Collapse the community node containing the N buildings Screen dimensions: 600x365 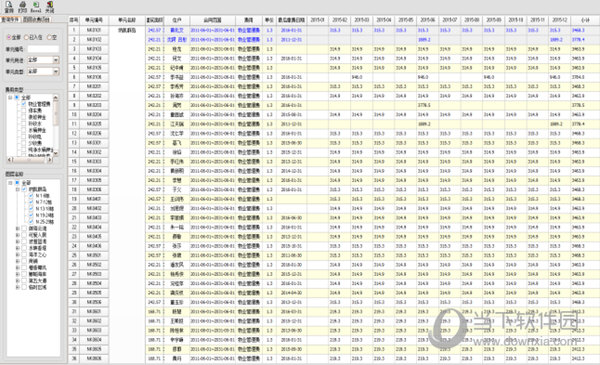[17, 189]
